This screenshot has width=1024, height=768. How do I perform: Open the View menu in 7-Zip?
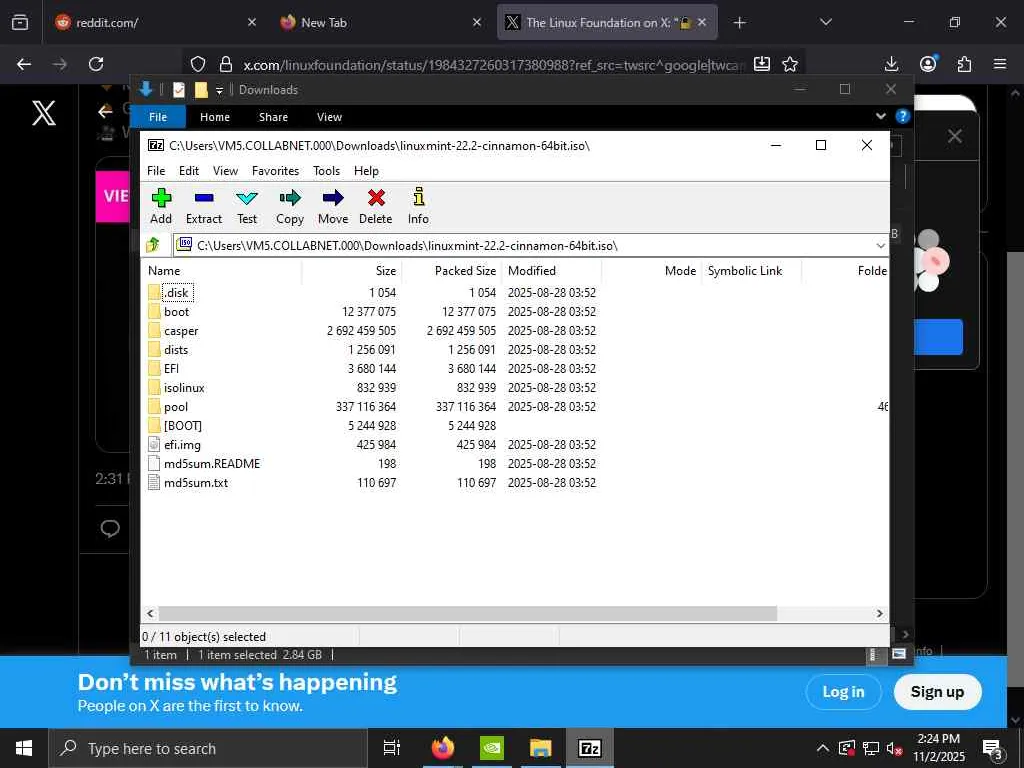225,170
